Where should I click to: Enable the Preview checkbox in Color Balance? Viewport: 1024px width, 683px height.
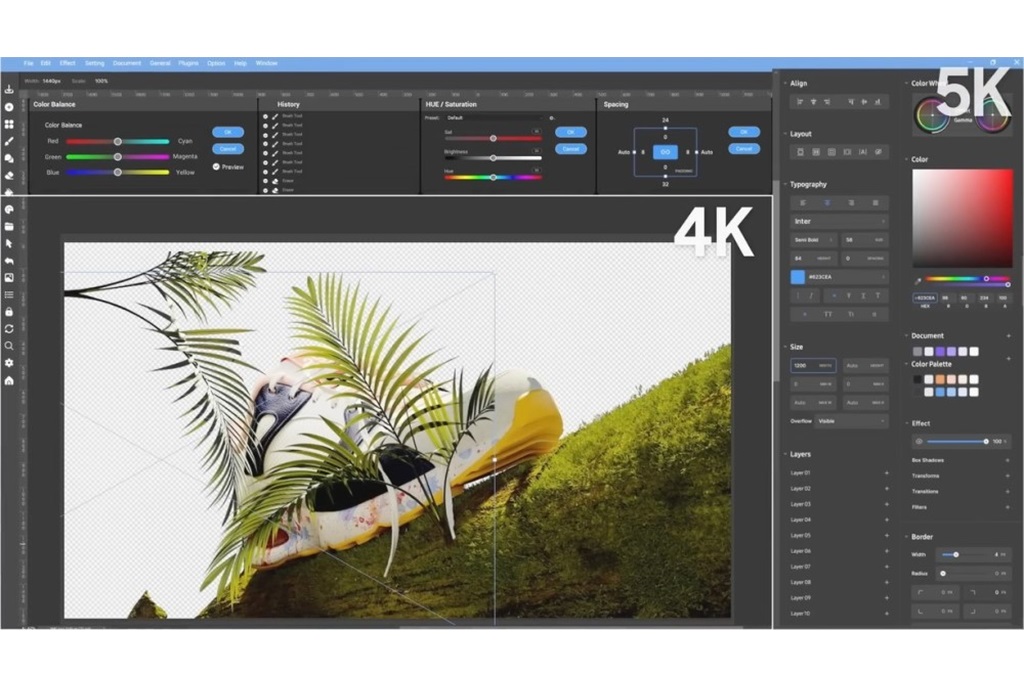pyautogui.click(x=216, y=167)
